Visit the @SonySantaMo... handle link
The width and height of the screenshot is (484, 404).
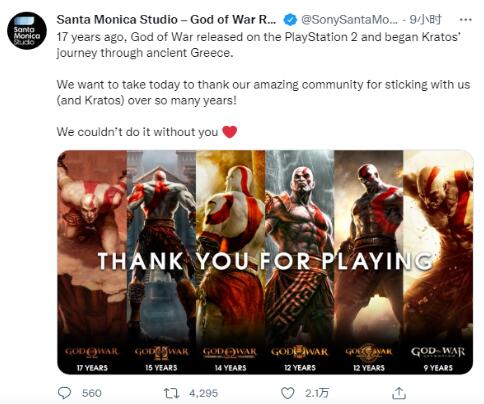349,20
